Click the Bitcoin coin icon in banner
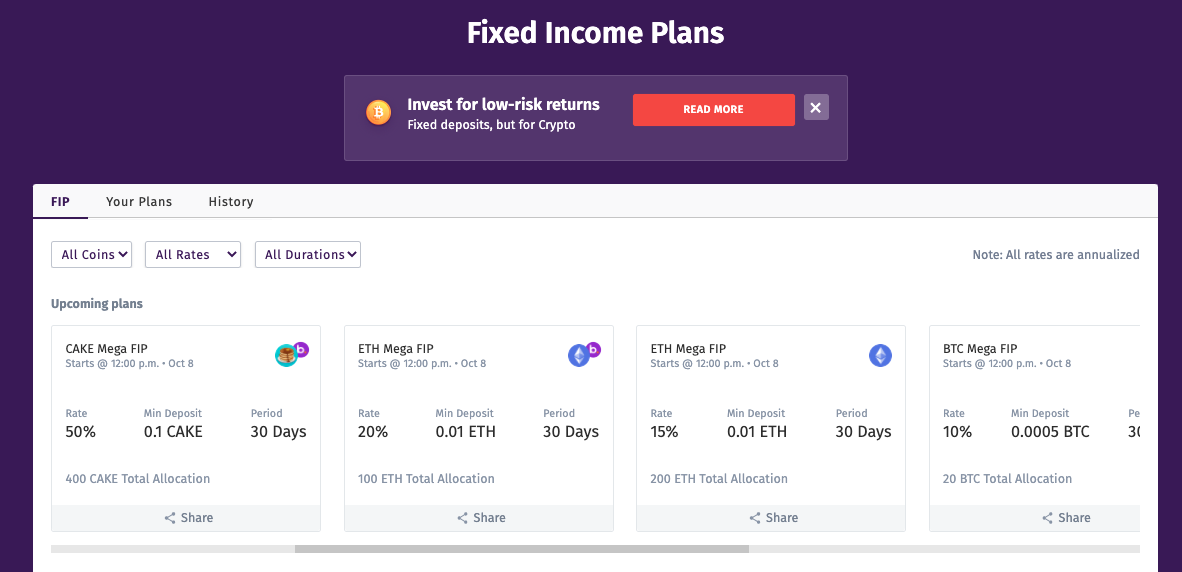 [378, 112]
